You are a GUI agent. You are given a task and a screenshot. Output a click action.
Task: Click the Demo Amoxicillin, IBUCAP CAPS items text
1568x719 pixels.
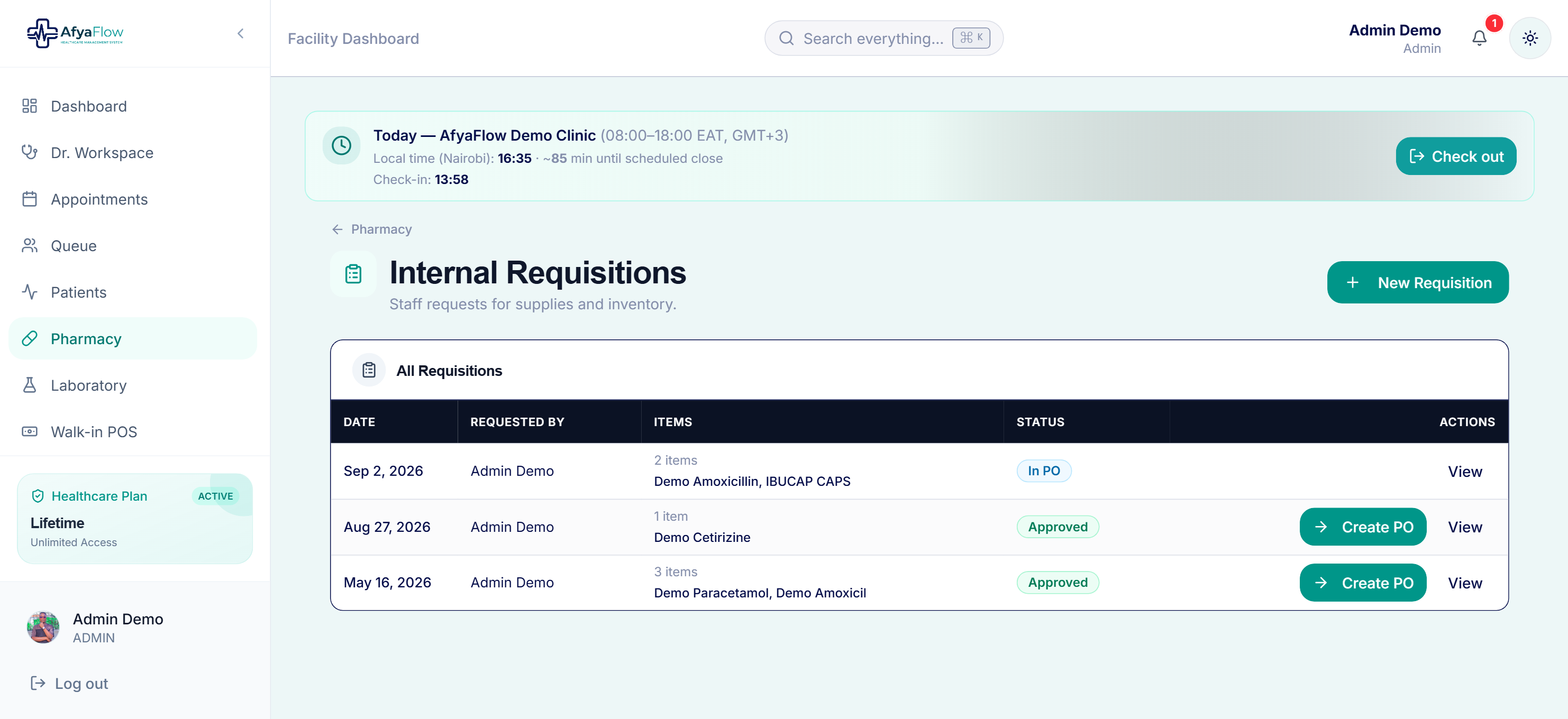coord(752,481)
